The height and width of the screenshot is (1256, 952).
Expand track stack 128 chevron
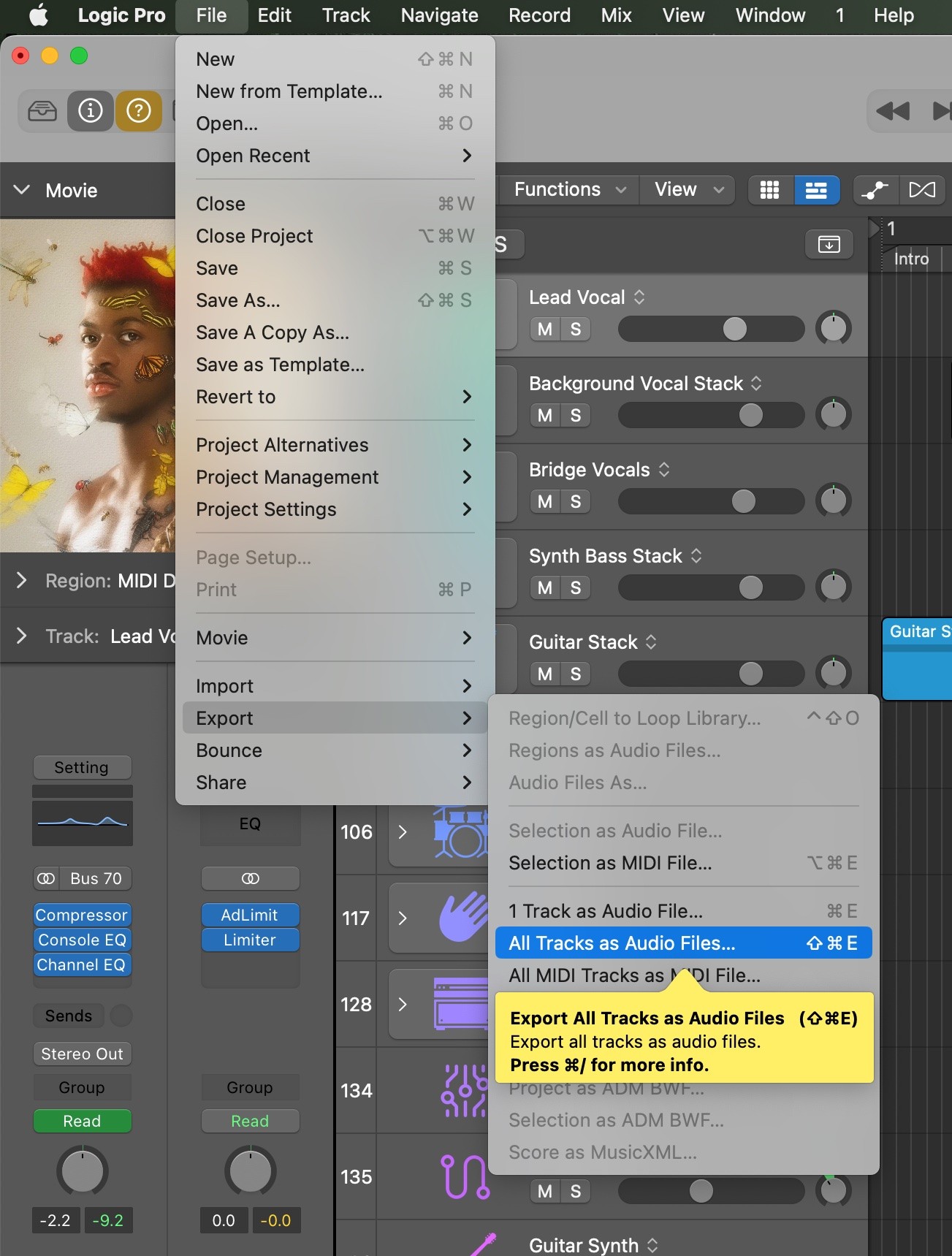coord(403,1004)
